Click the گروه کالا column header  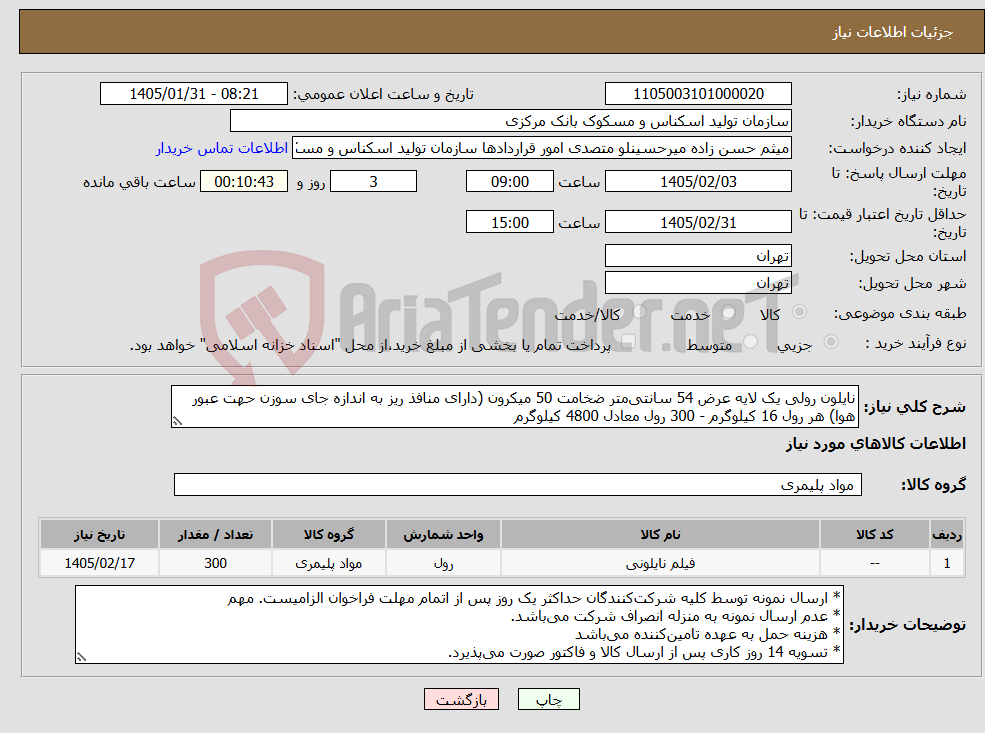[329, 535]
